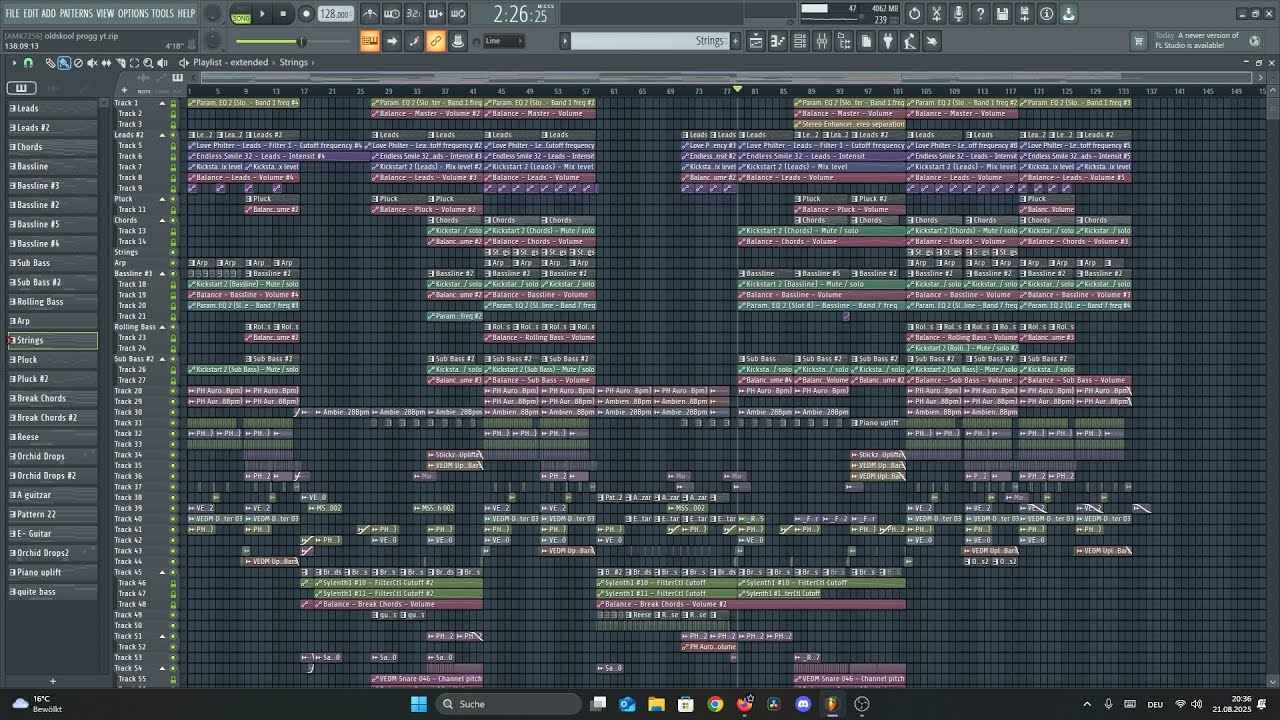Toggle the link to controller button
The height and width of the screenshot is (720, 1280).
pyautogui.click(x=436, y=41)
